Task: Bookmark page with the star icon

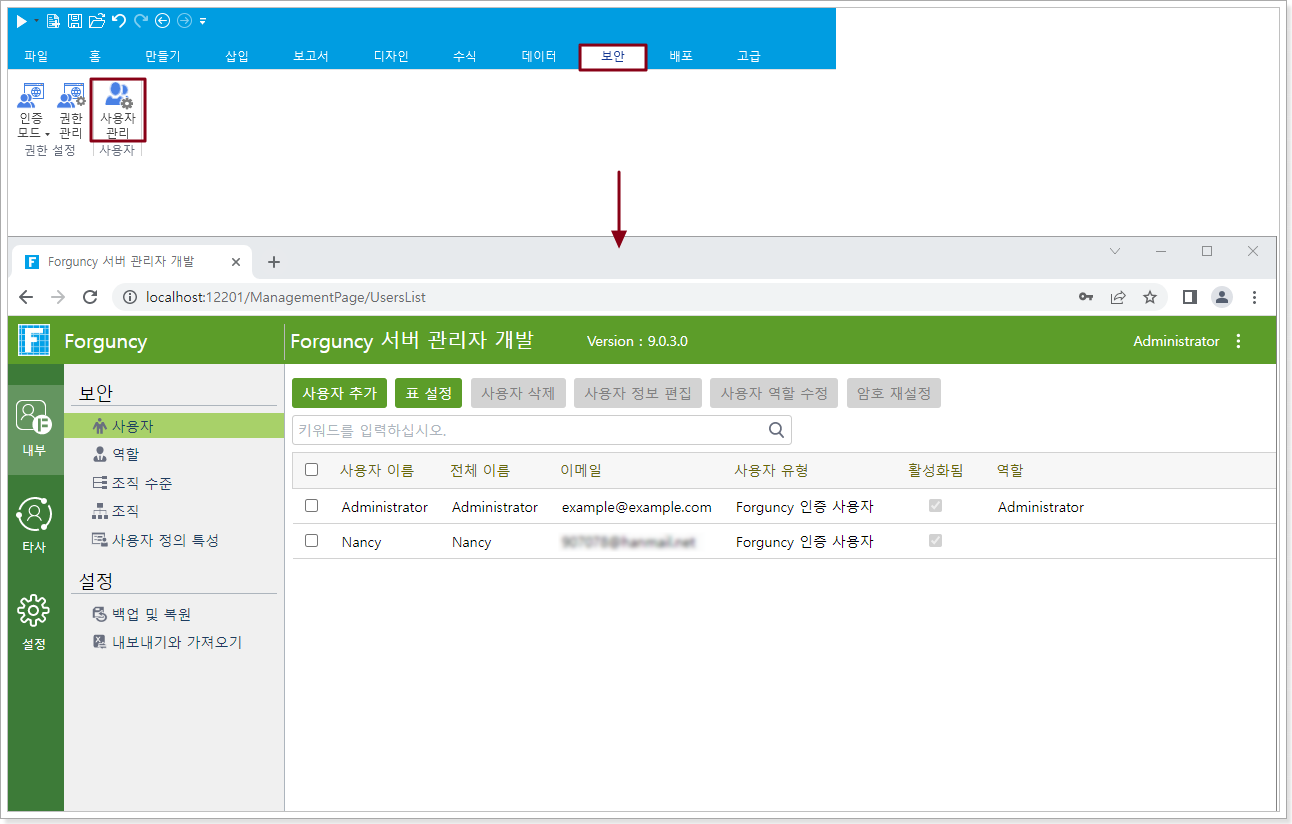Action: 1150,297
